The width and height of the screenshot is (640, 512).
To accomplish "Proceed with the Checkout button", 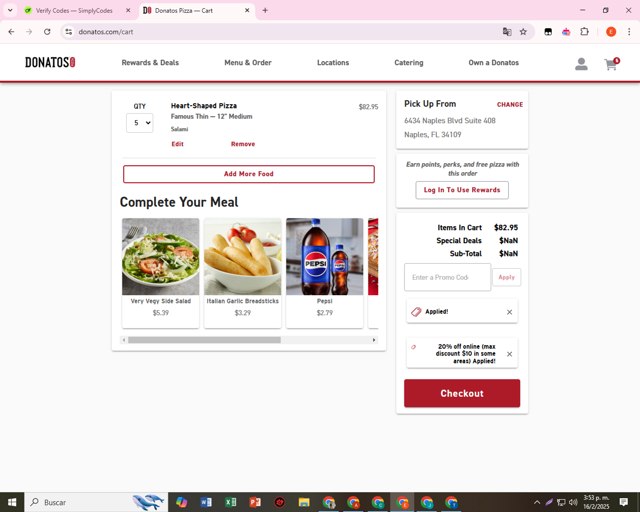I will point(462,393).
